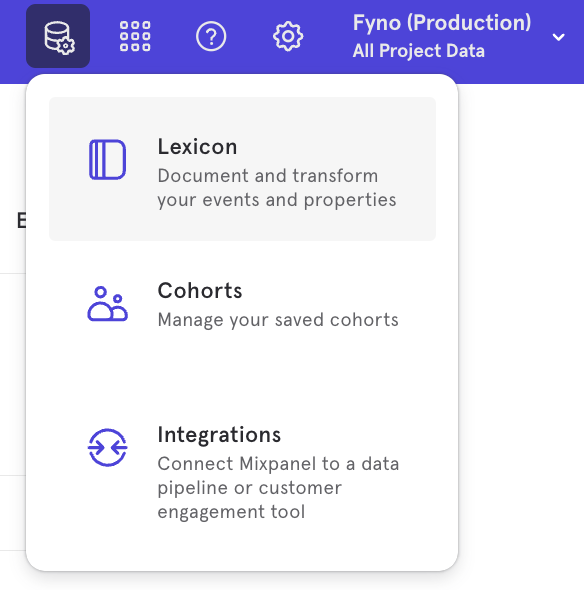
Task: Open the Fyno (Production) project dropdown
Action: pyautogui.click(x=442, y=23)
